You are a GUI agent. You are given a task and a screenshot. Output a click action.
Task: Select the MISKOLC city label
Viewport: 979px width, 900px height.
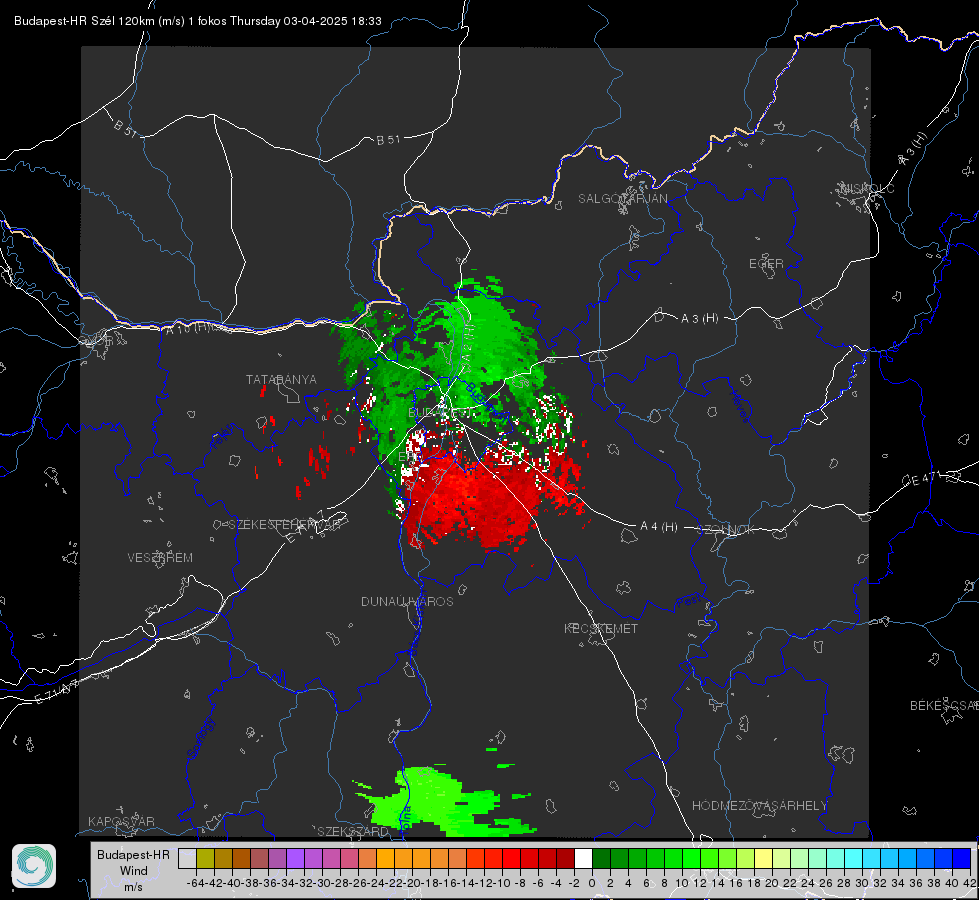point(867,188)
